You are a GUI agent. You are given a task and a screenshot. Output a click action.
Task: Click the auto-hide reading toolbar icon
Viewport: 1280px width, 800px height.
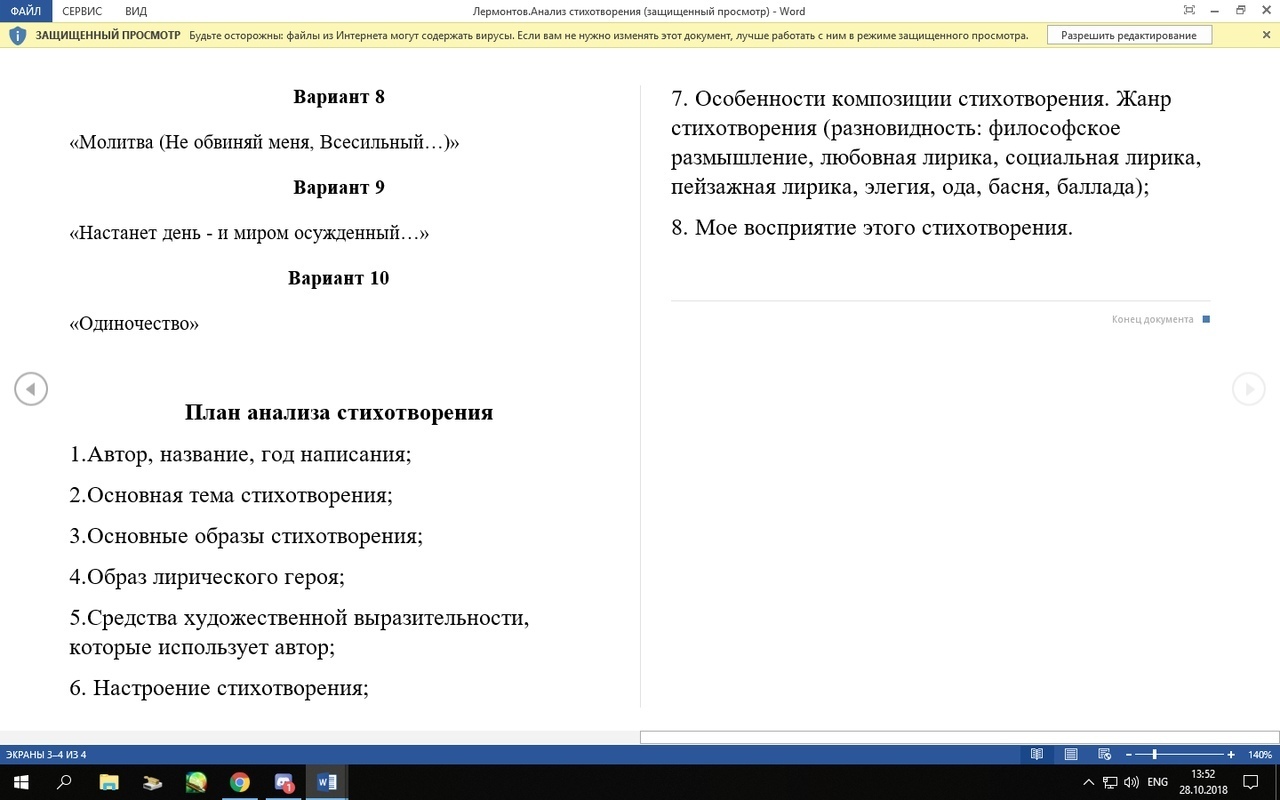click(1189, 11)
